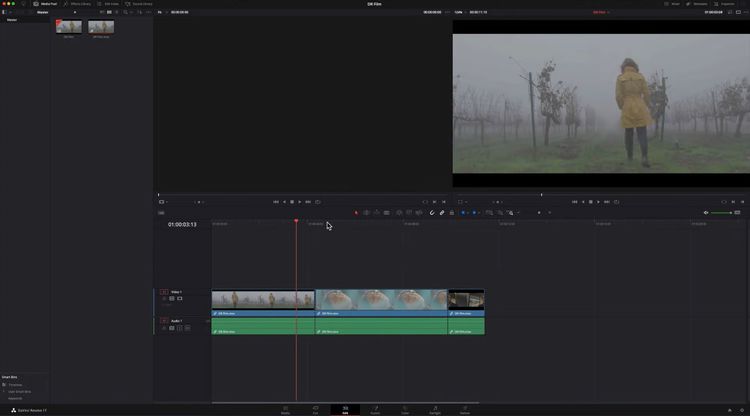Jump to last frame in timeline viewer
750x416 pixels.
pos(607,202)
